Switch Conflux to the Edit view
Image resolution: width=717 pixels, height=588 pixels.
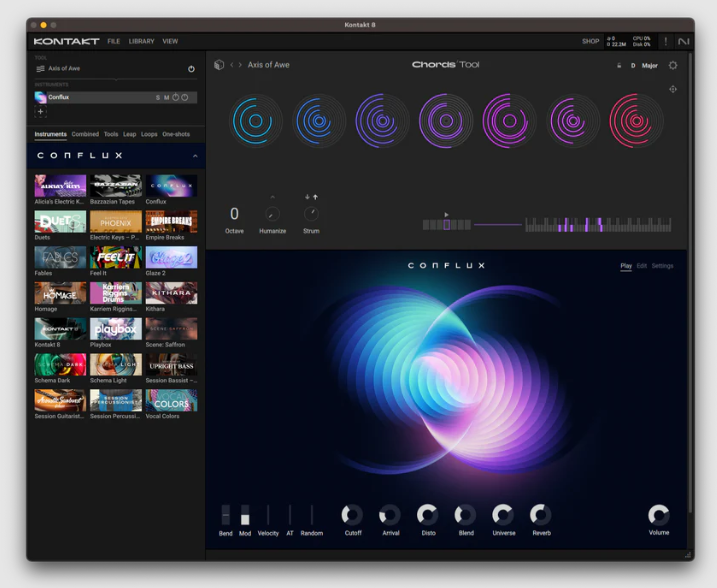click(642, 266)
